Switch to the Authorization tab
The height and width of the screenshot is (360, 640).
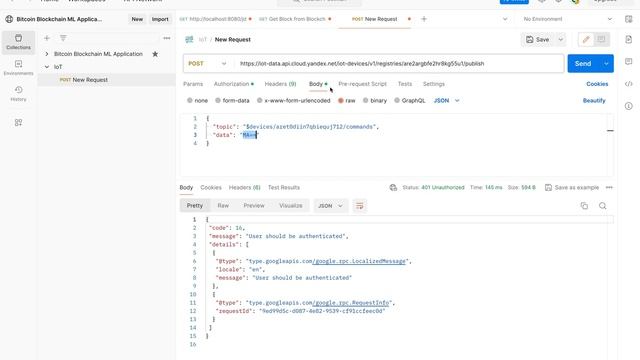click(x=233, y=84)
